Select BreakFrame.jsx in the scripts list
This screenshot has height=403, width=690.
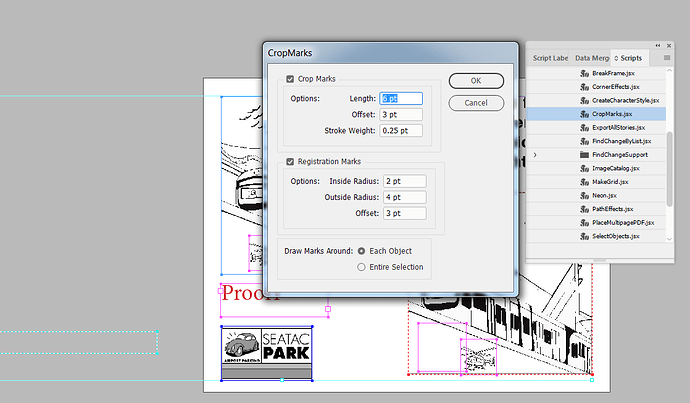pyautogui.click(x=613, y=73)
